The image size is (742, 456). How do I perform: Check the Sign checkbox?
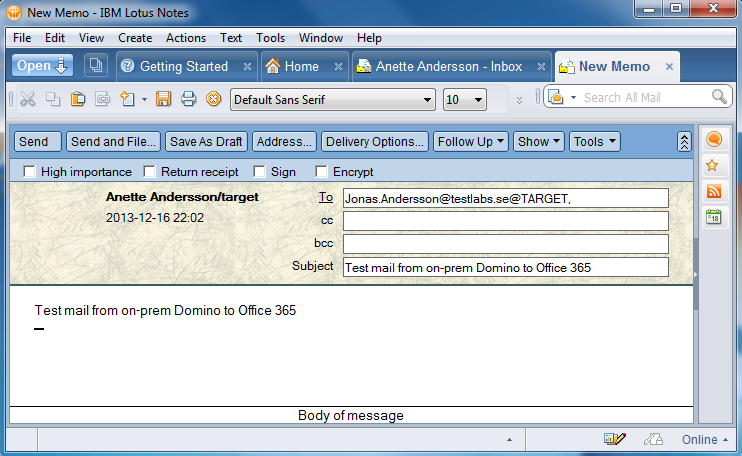pyautogui.click(x=259, y=171)
